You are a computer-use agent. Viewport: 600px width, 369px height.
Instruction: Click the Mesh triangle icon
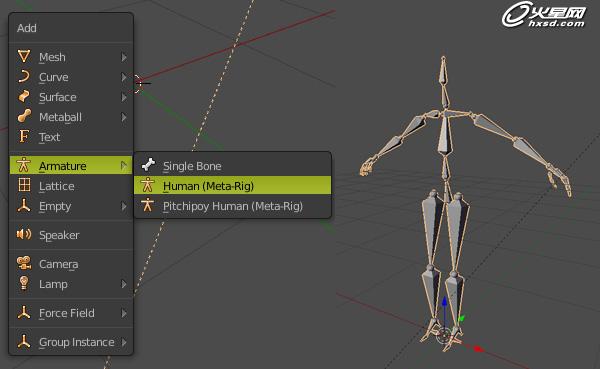click(24, 56)
